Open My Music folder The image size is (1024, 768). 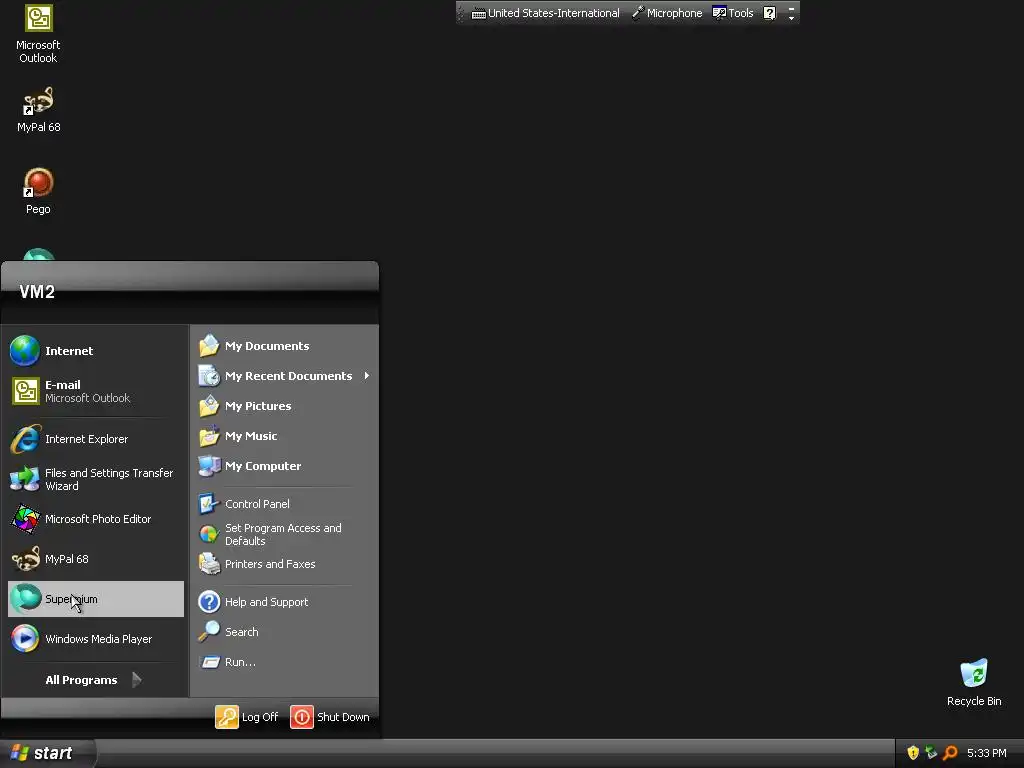click(x=285, y=436)
